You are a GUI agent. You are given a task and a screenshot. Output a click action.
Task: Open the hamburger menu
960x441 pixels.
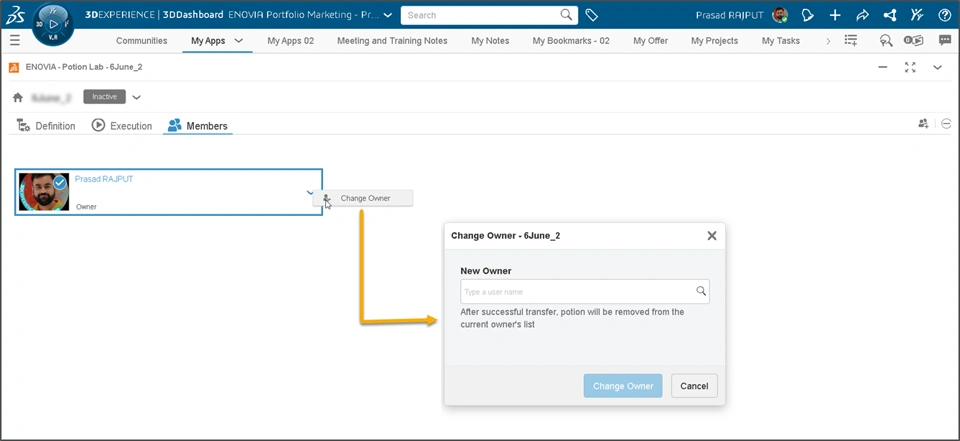(15, 41)
